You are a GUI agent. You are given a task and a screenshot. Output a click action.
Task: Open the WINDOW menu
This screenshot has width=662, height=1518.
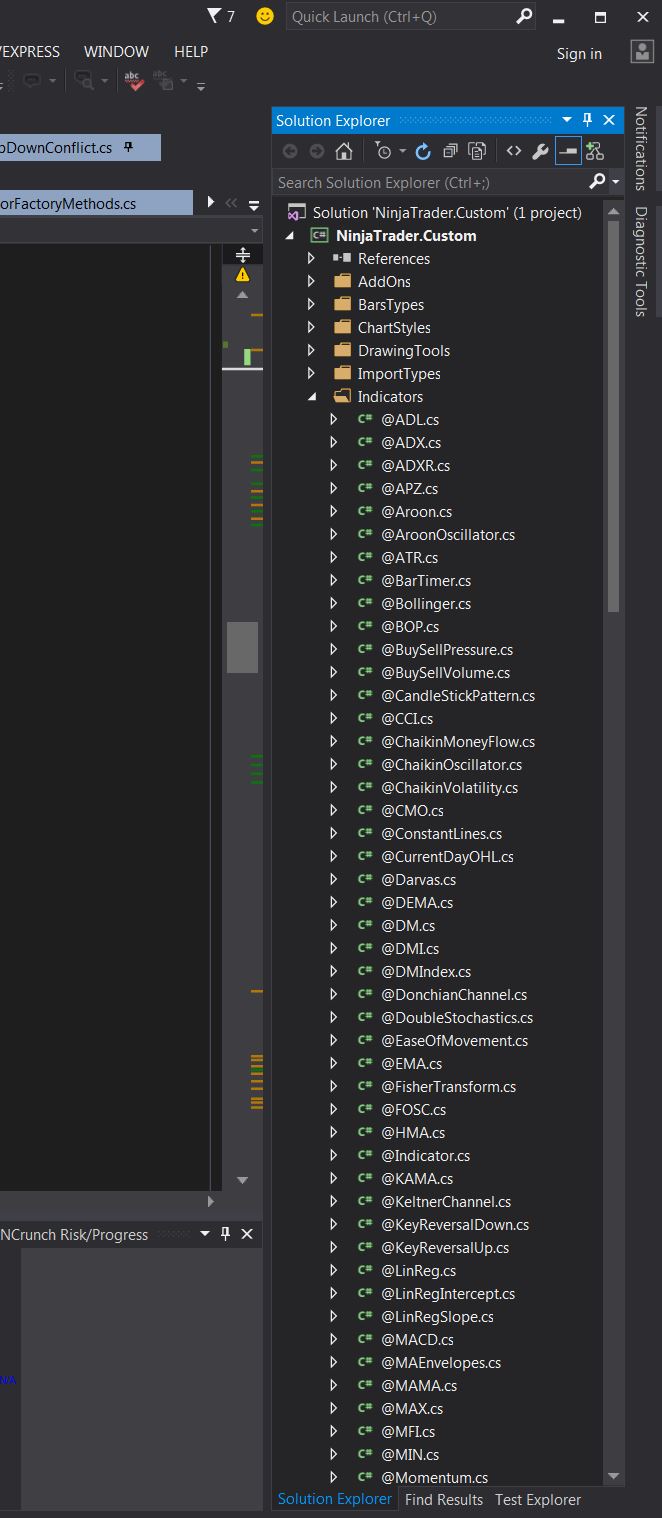[x=116, y=52]
